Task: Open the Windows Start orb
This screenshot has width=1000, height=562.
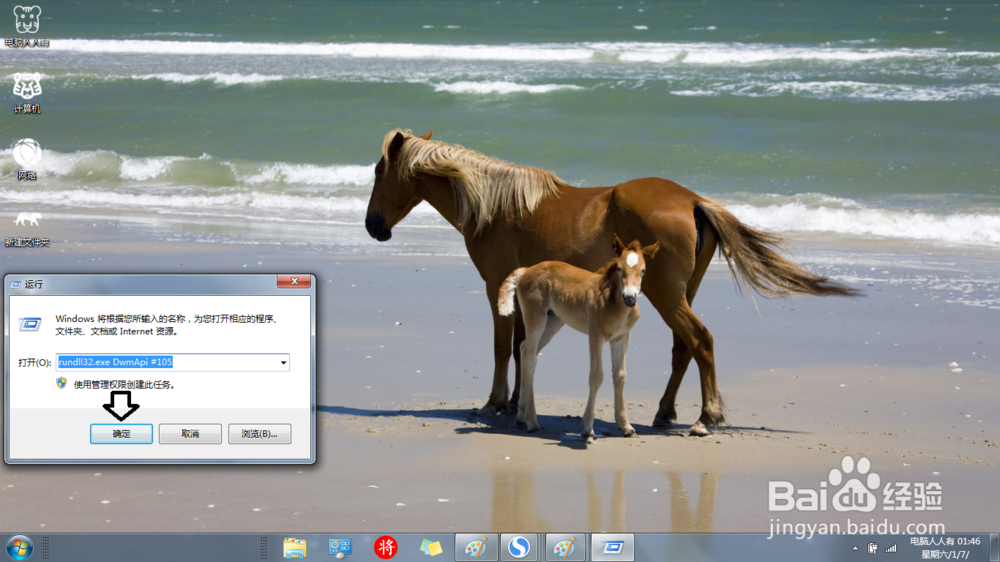Action: coord(20,548)
